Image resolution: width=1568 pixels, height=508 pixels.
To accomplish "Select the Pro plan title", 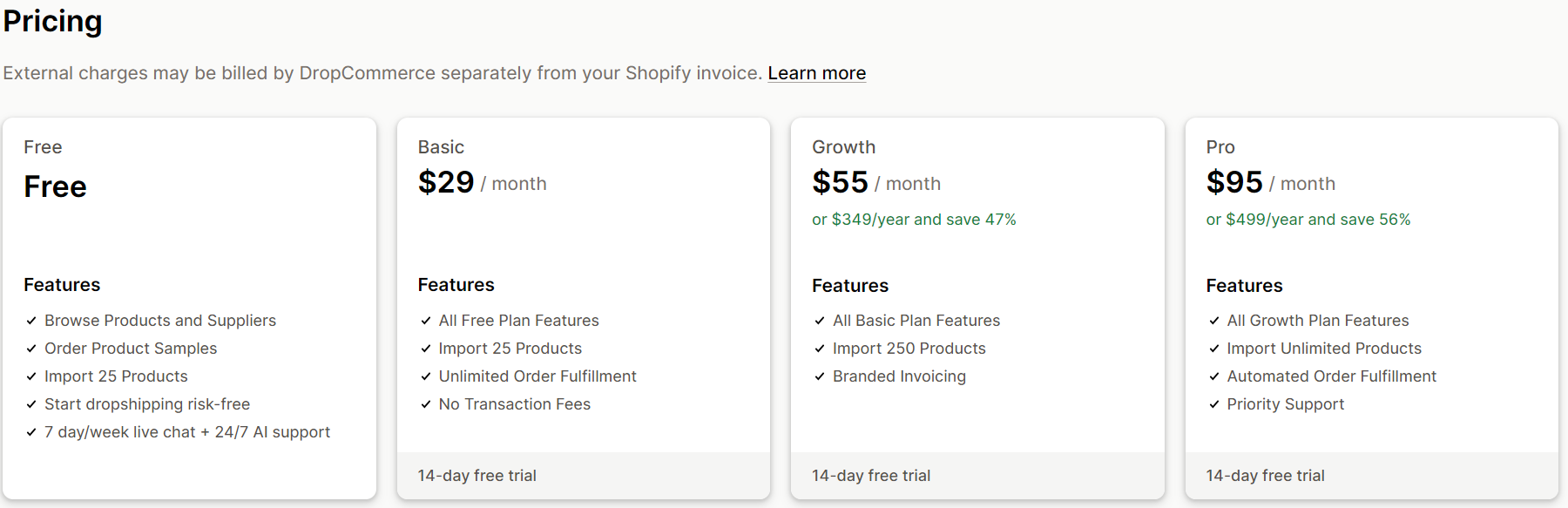I will click(x=1220, y=146).
